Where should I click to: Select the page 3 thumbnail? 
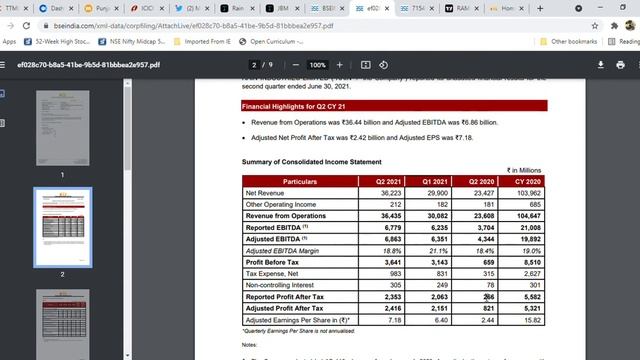62,324
